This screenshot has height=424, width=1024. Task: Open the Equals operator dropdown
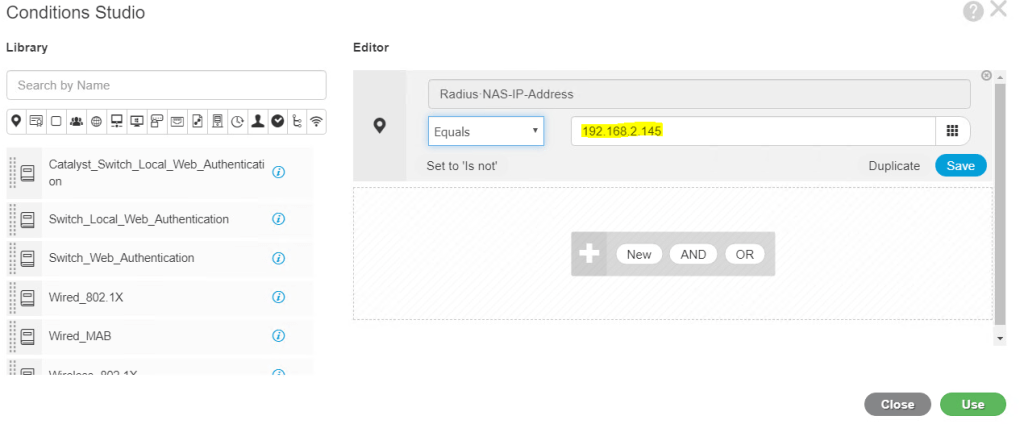pyautogui.click(x=485, y=131)
